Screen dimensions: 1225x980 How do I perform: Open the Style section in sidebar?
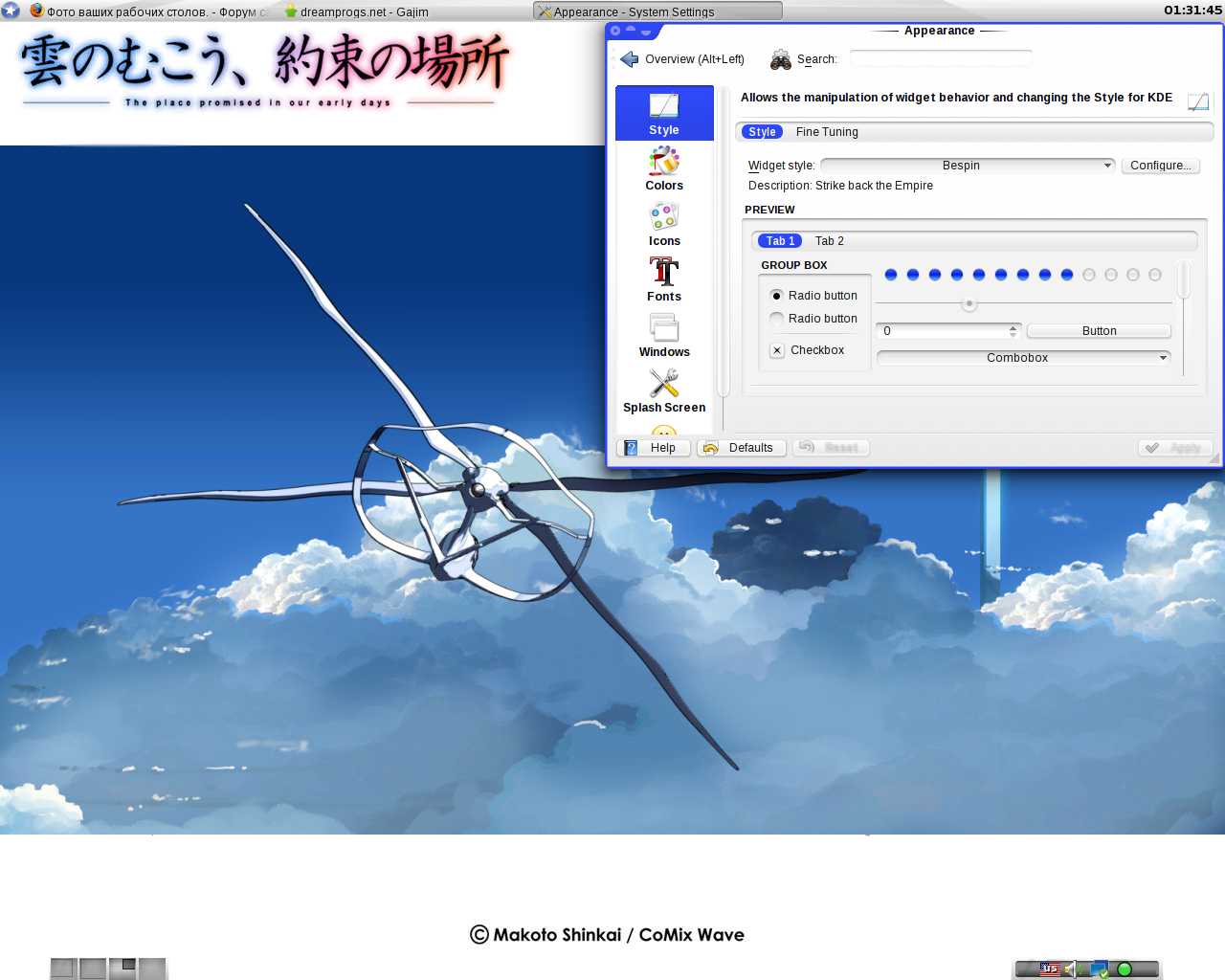[664, 113]
